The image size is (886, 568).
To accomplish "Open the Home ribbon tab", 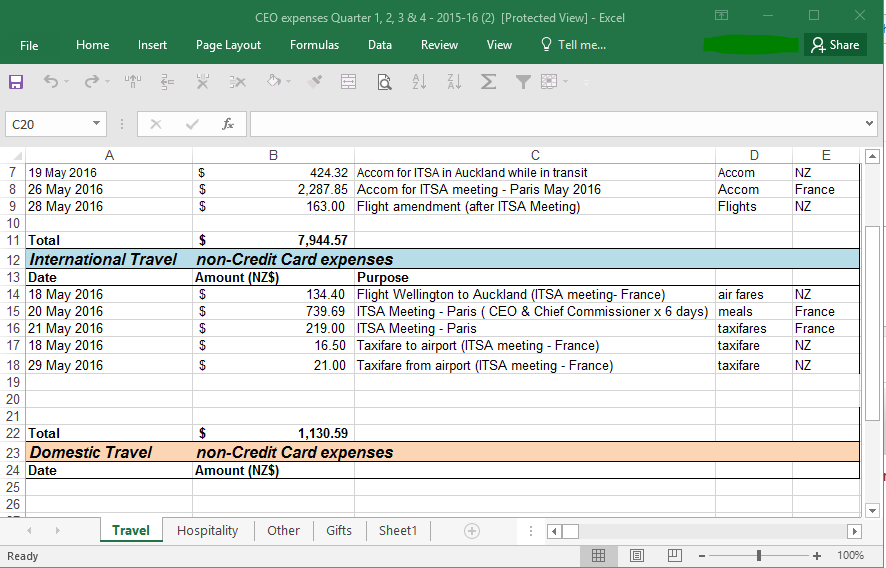I will pyautogui.click(x=93, y=45).
